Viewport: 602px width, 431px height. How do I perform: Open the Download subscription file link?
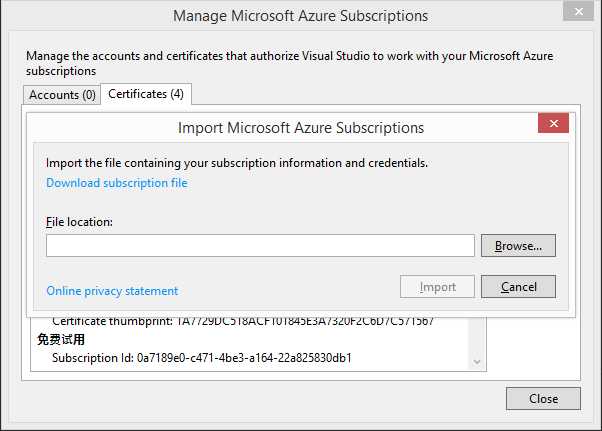[117, 183]
